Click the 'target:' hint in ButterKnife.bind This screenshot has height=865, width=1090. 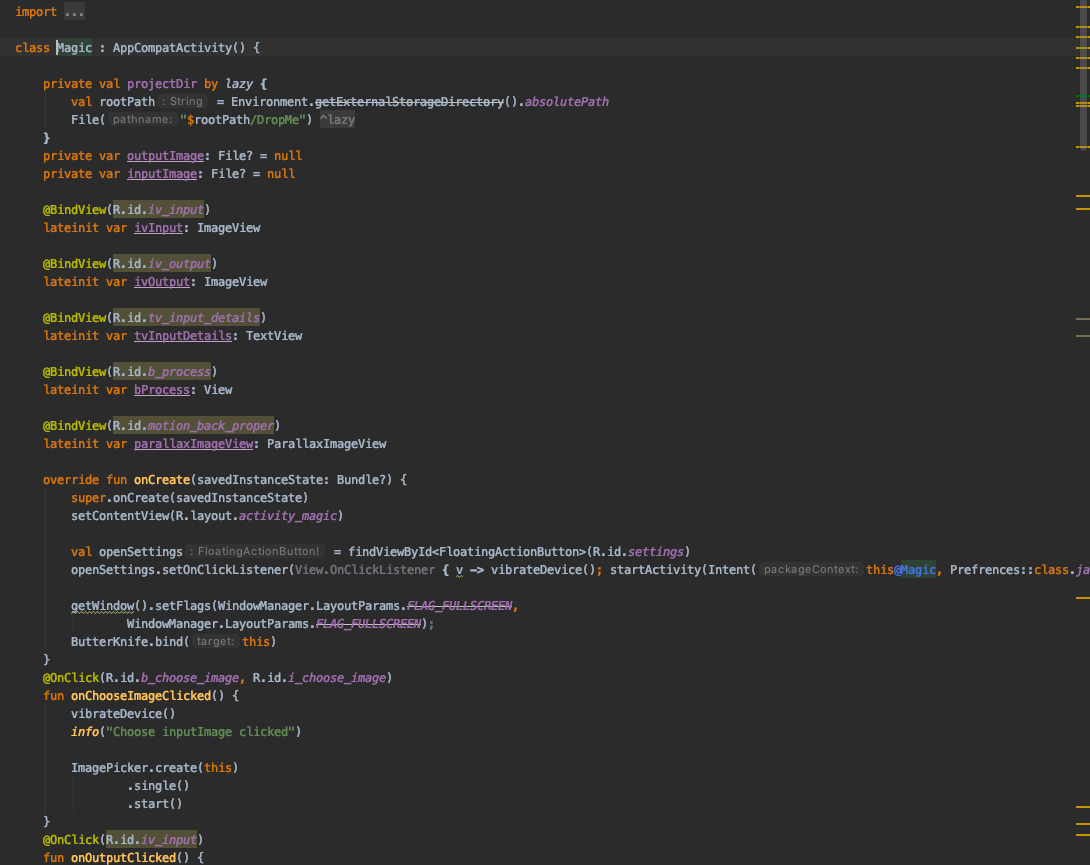pyautogui.click(x=215, y=642)
